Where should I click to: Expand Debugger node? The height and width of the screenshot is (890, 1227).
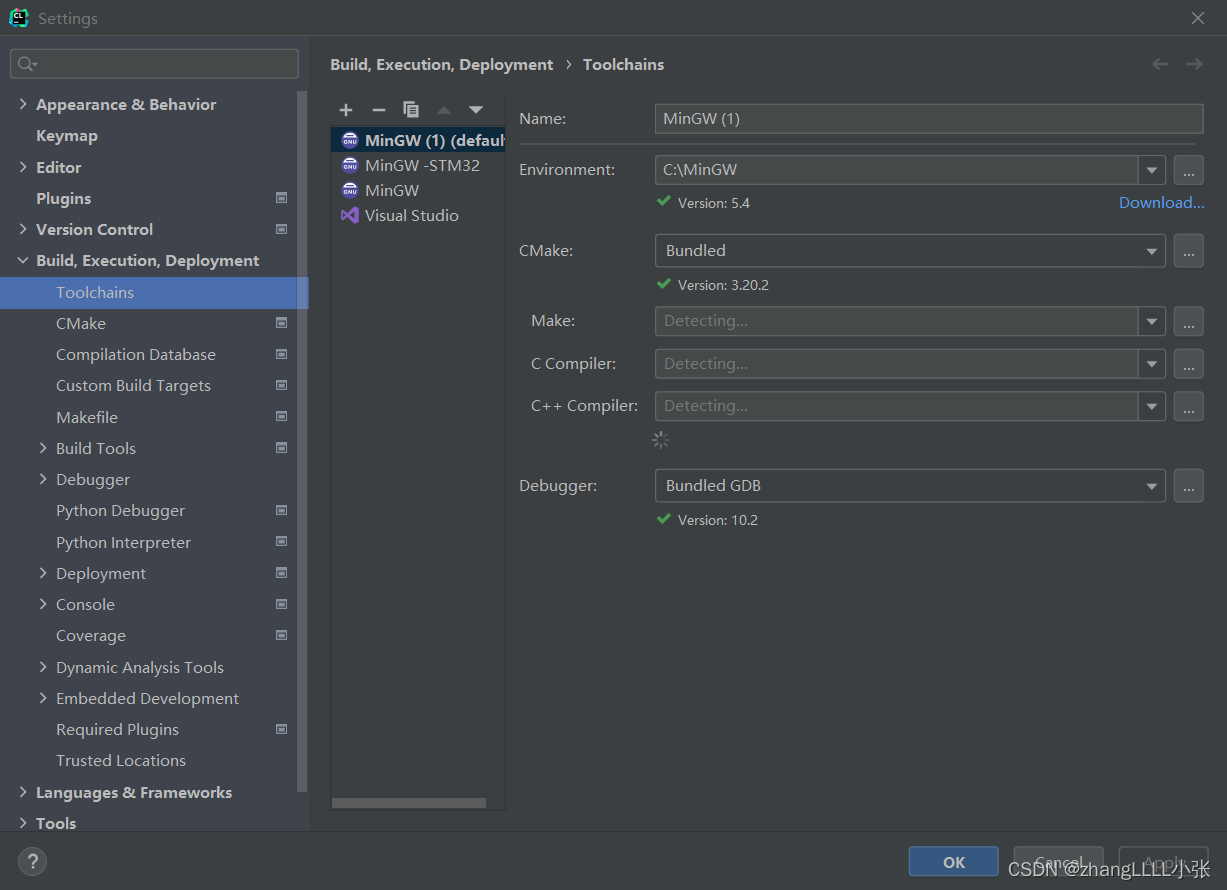[43, 479]
